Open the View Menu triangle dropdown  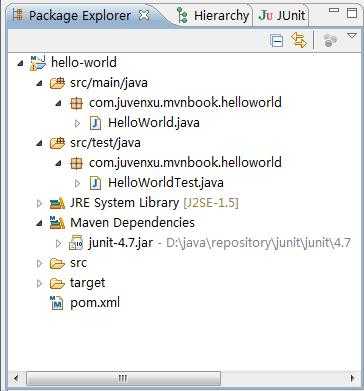coord(352,36)
